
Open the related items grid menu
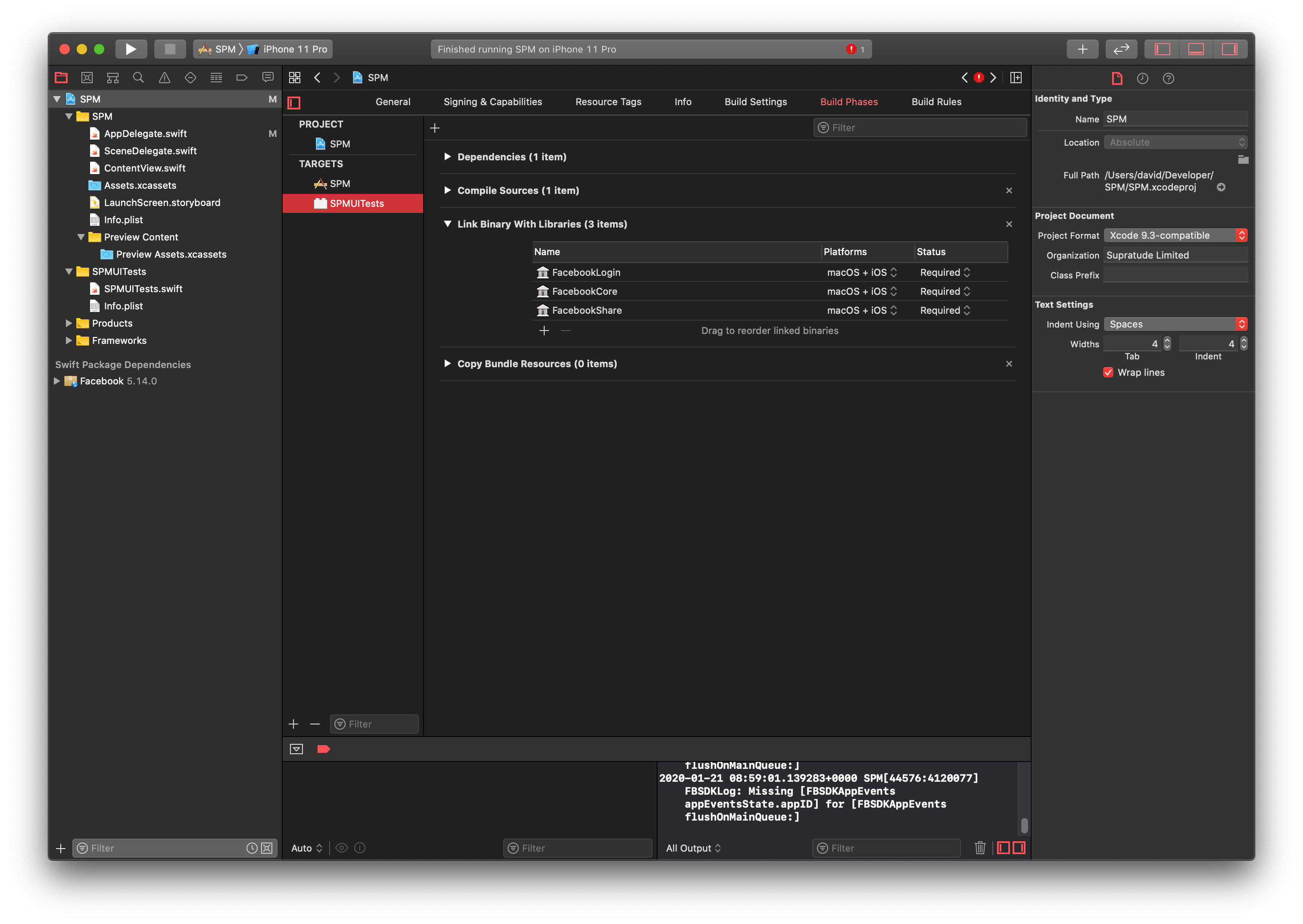(295, 78)
